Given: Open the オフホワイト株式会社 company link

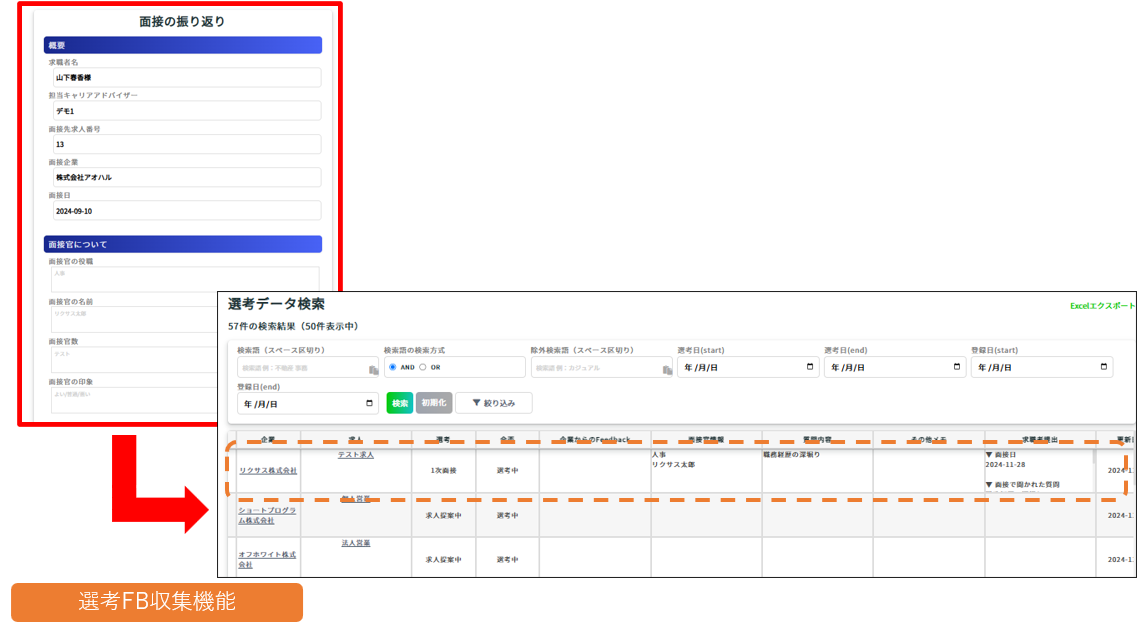Looking at the screenshot, I should 267,559.
